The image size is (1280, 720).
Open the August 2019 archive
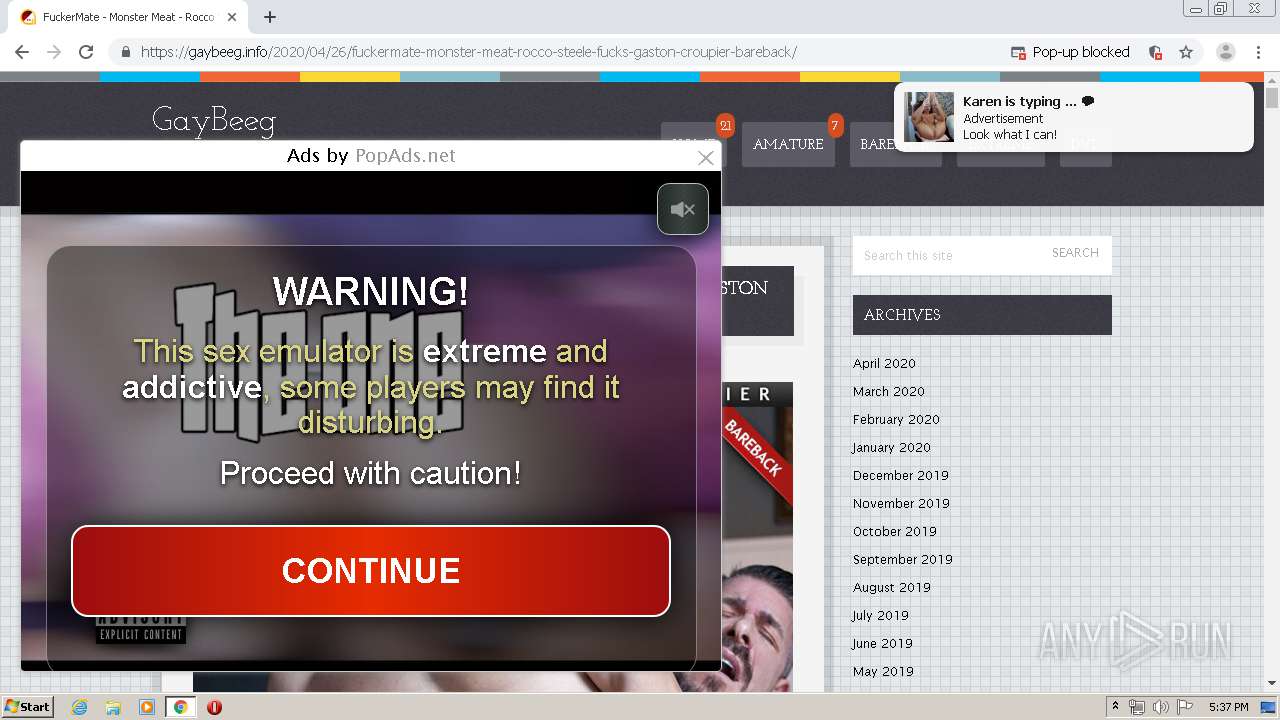[892, 587]
